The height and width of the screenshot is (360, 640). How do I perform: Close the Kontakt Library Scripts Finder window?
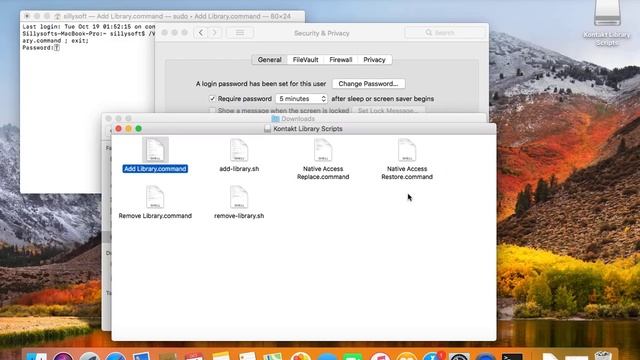pyautogui.click(x=118, y=129)
